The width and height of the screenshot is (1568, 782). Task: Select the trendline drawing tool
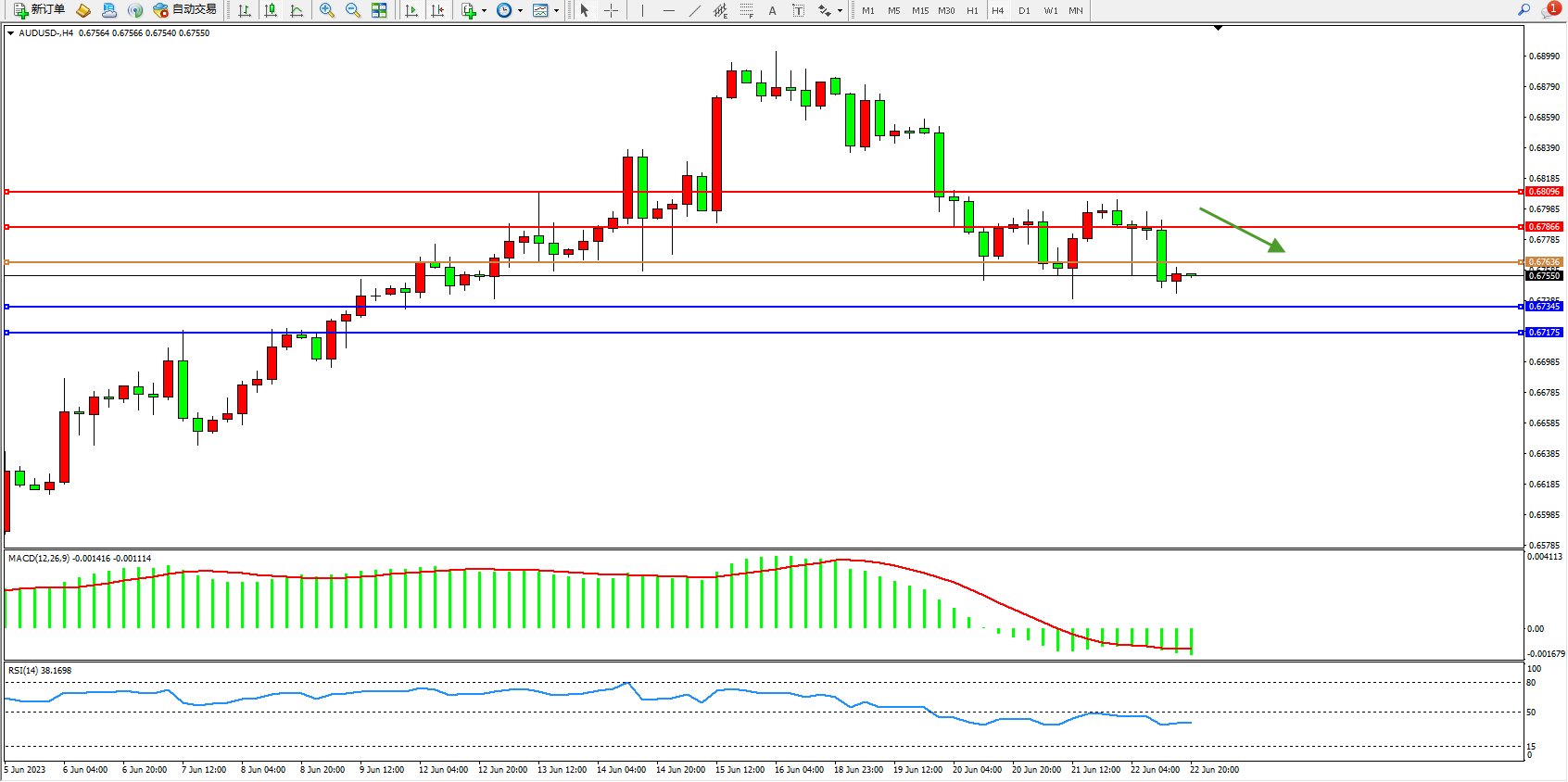(694, 10)
